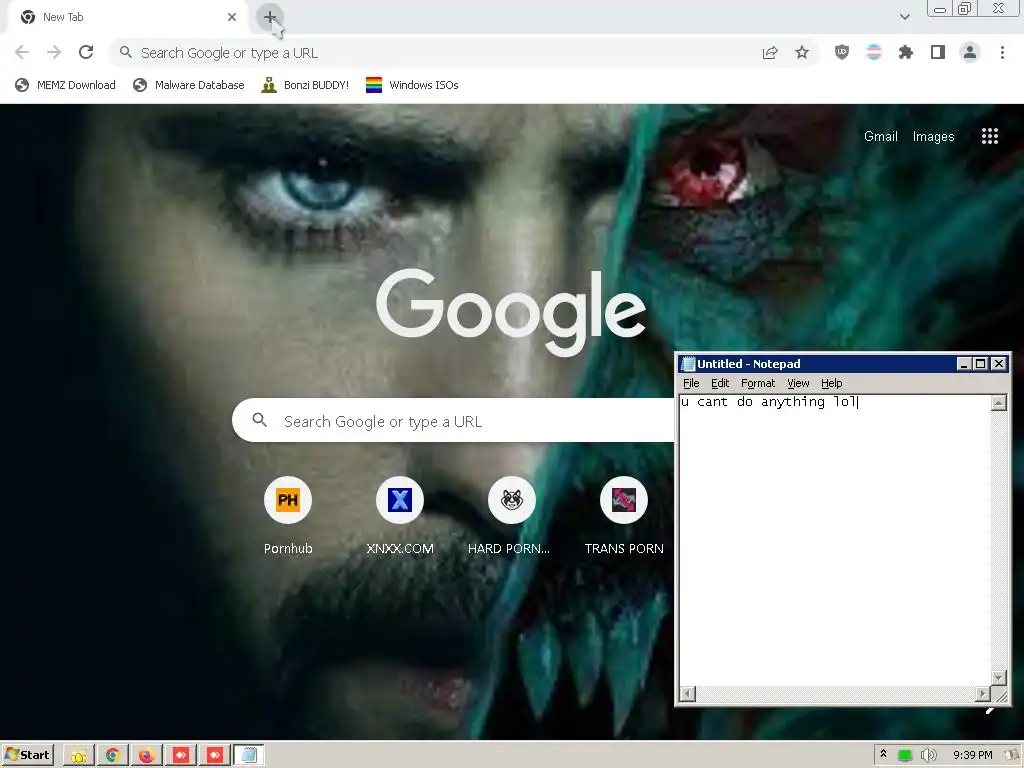Expand the hidden system tray icons

(x=884, y=754)
